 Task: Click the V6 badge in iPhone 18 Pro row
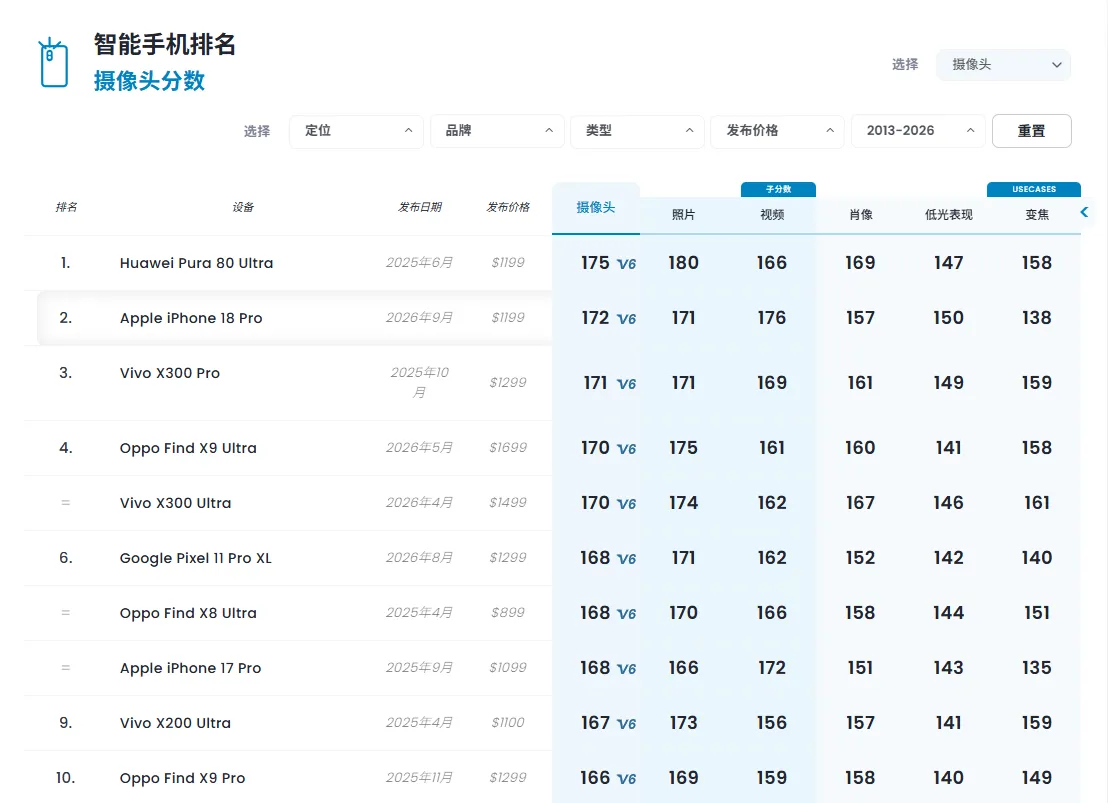pyautogui.click(x=626, y=320)
